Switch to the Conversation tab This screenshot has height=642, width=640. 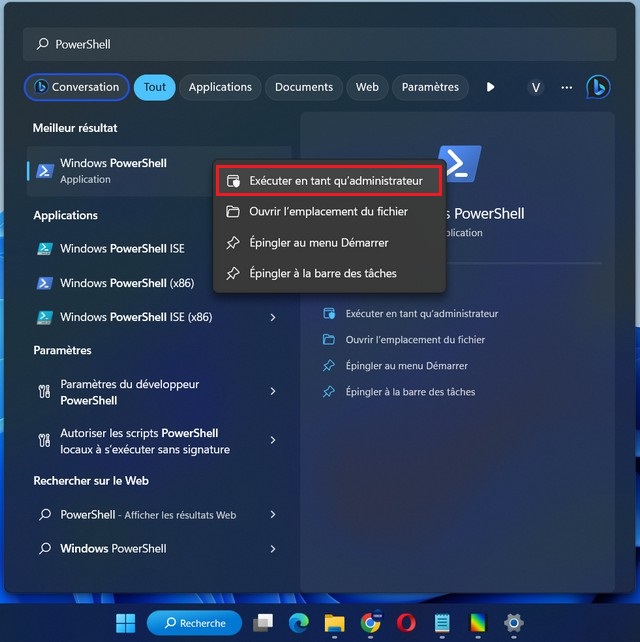click(x=77, y=87)
